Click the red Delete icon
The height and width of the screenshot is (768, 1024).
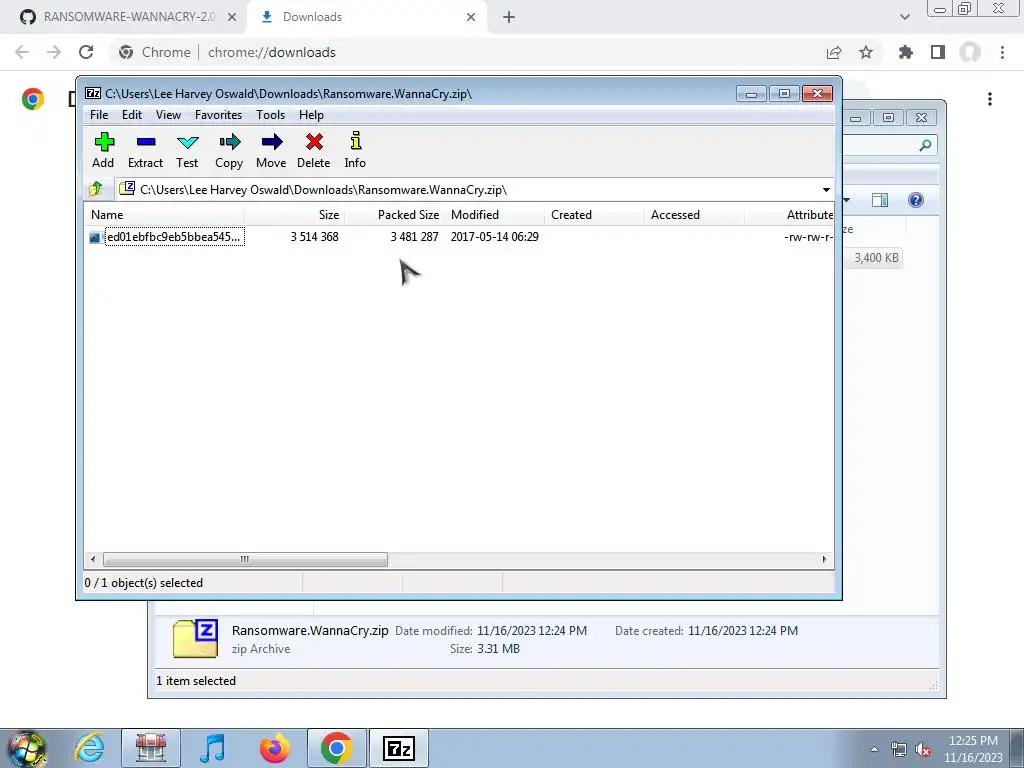pos(313,150)
